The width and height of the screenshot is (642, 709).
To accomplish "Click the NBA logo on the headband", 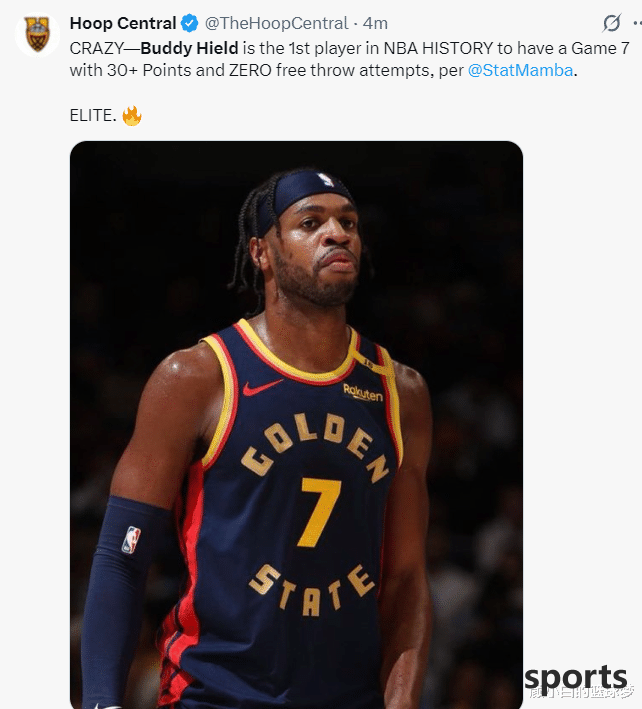I will coord(326,180).
